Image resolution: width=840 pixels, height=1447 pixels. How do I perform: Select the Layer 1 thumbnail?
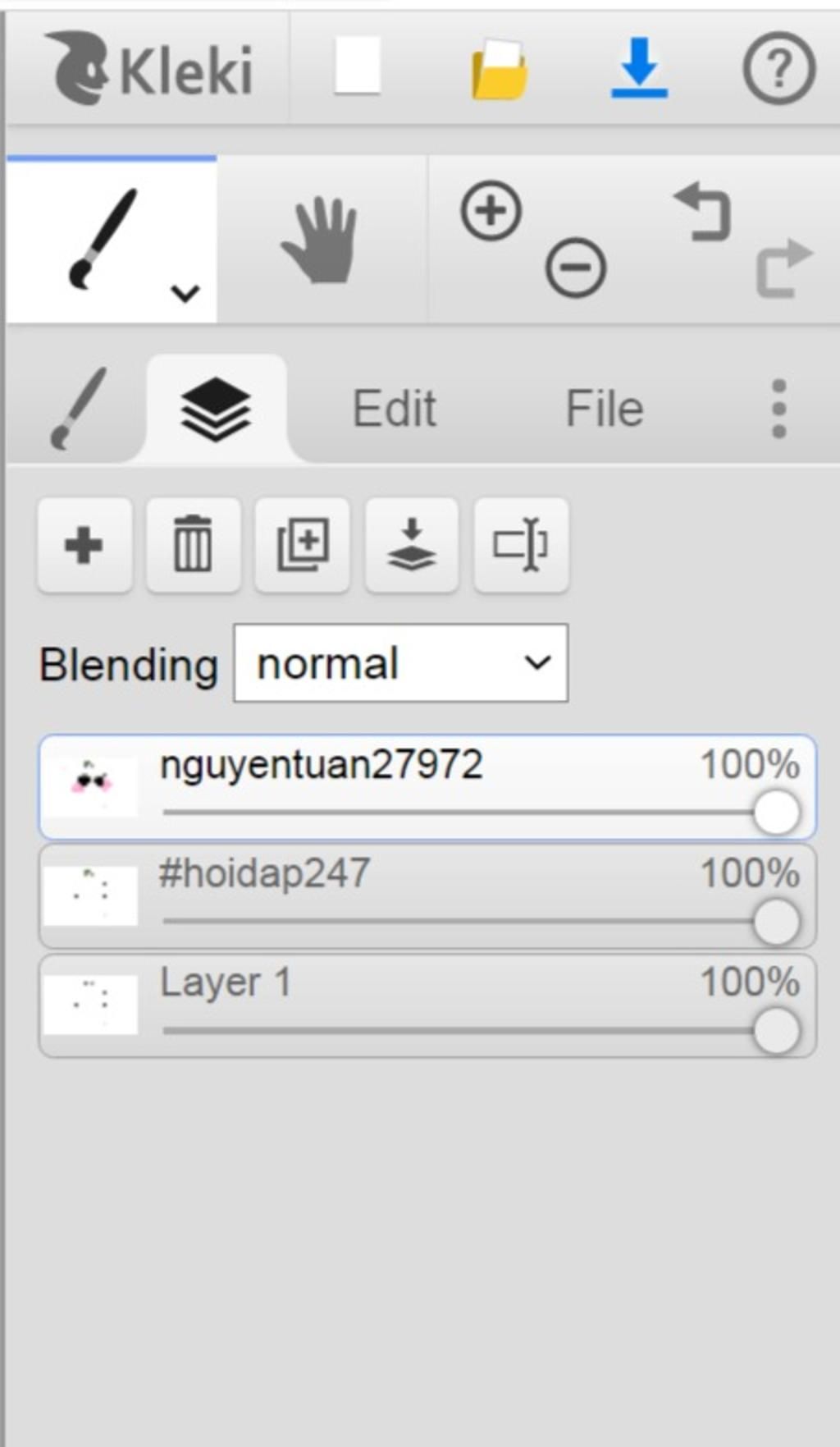tap(90, 1004)
